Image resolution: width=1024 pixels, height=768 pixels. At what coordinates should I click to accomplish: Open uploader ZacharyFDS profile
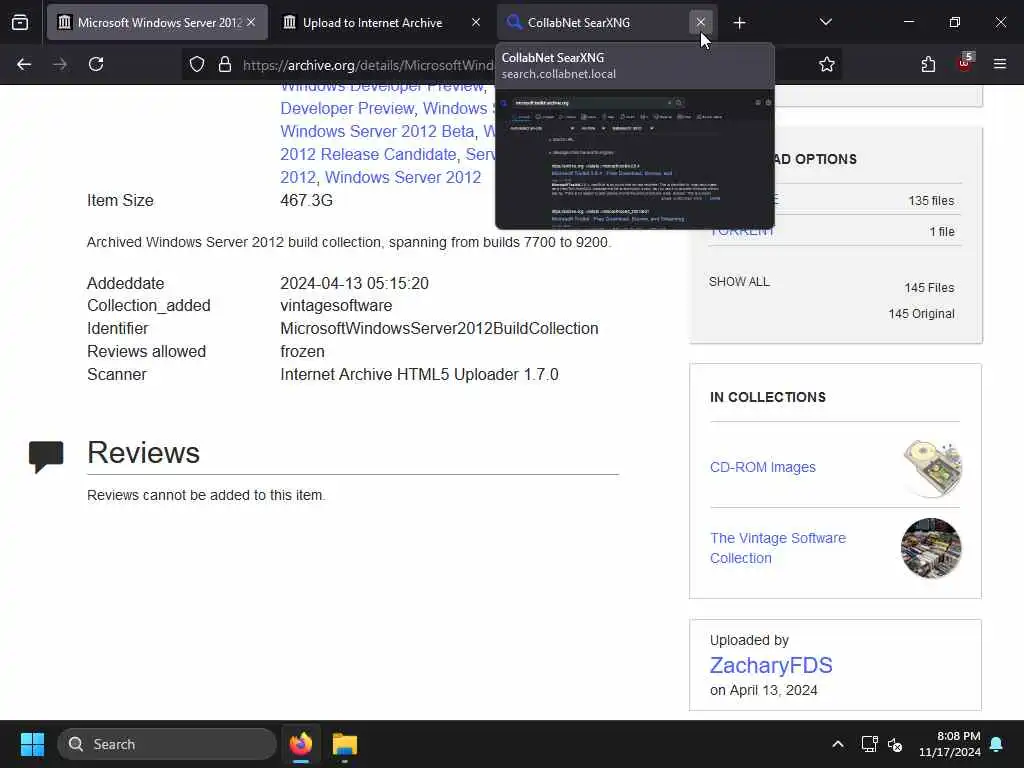click(771, 665)
